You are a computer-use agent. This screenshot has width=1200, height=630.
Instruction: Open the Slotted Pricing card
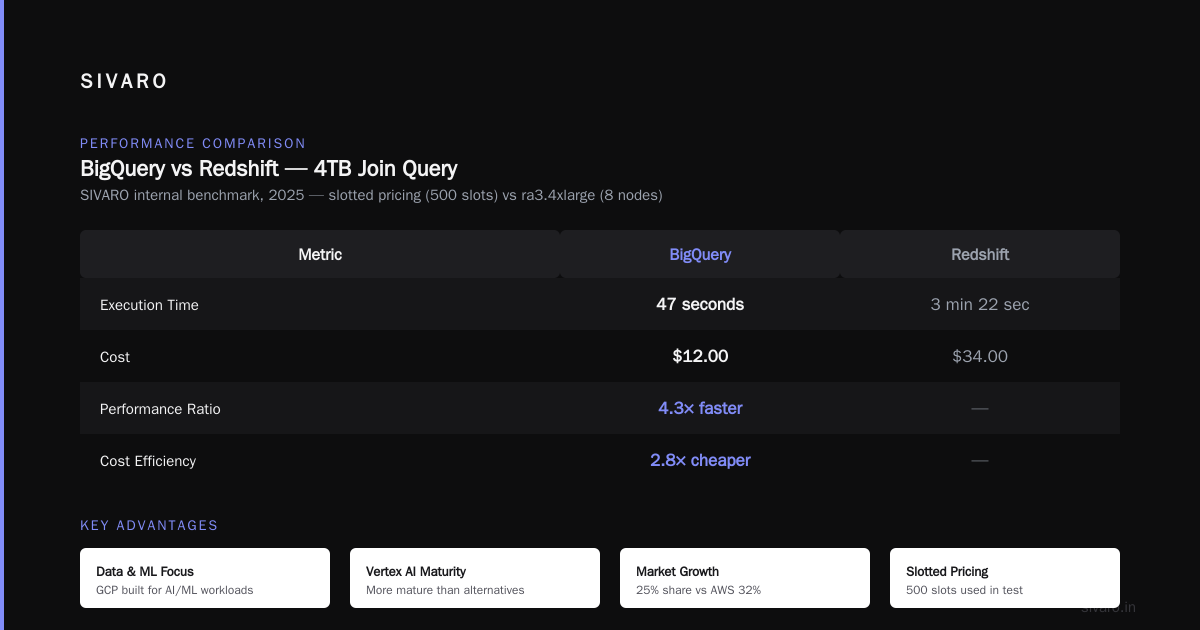click(x=1005, y=578)
